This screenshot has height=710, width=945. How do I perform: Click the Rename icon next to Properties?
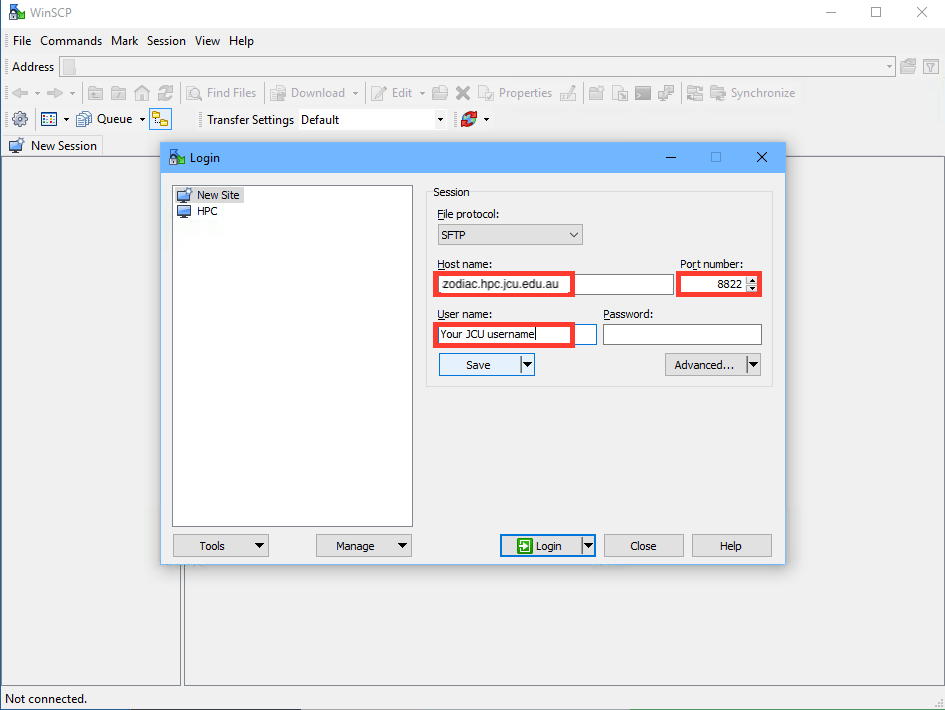click(568, 93)
